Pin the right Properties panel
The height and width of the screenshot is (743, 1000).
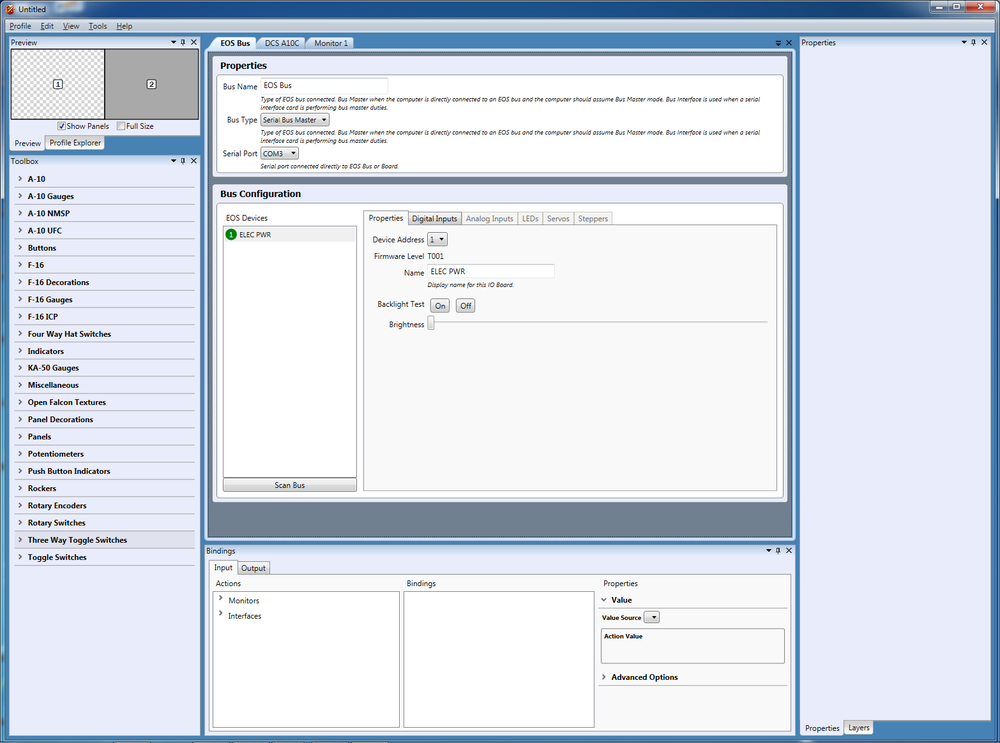[x=973, y=42]
